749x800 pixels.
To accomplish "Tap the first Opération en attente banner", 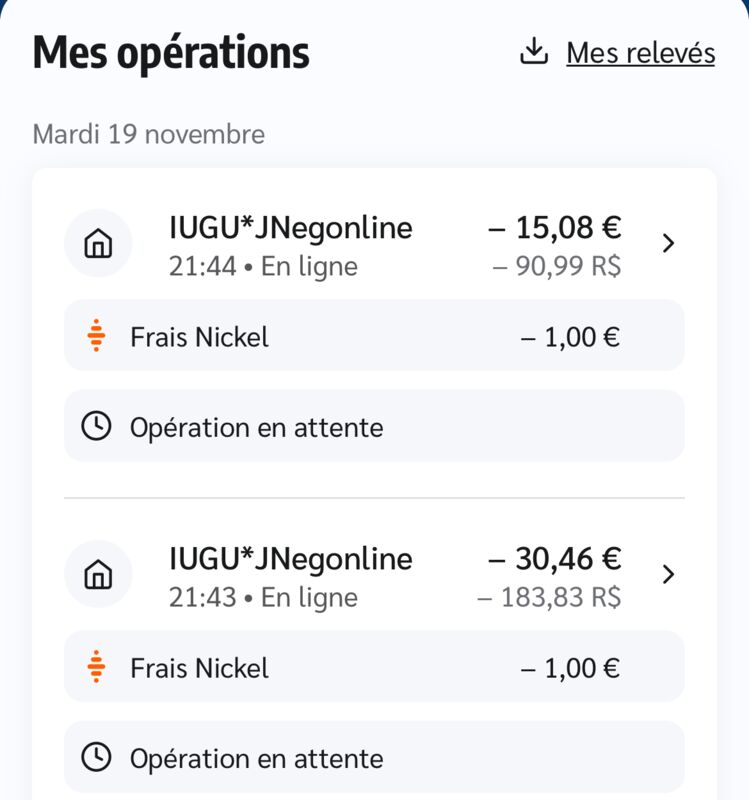I will point(374,426).
